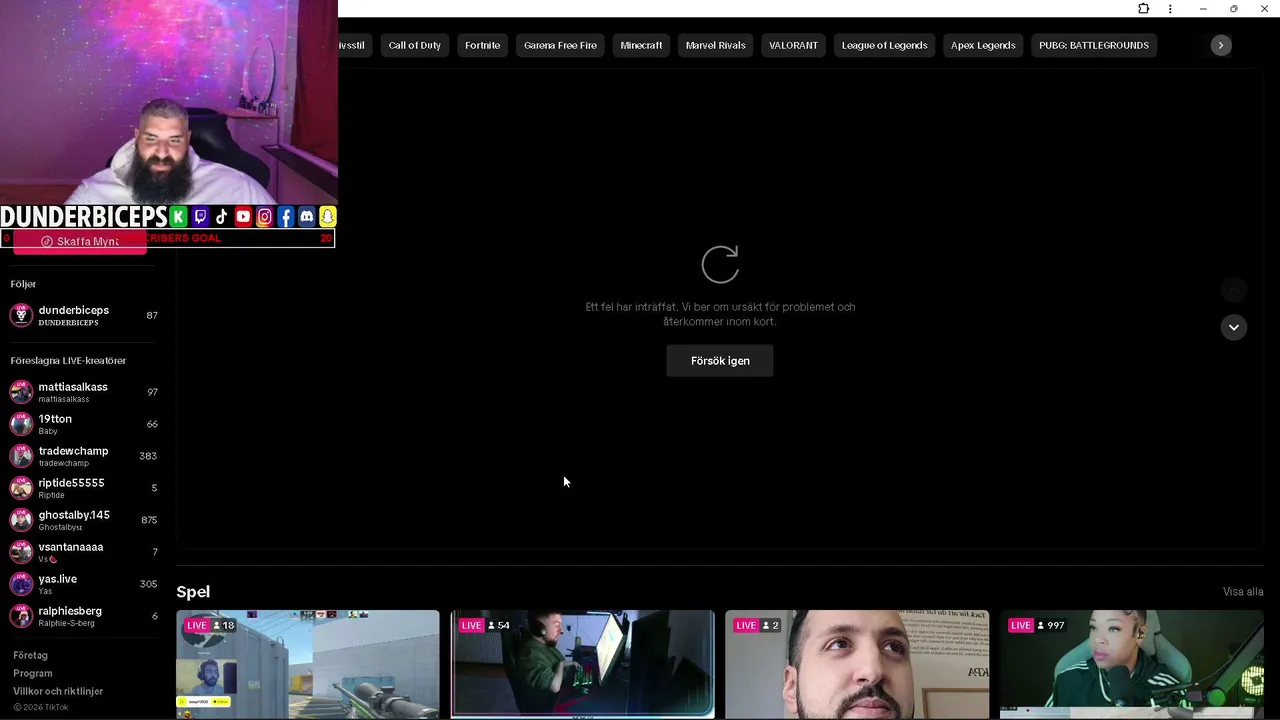Select the Apex Legends category tab
1280x720 pixels.
click(x=982, y=45)
